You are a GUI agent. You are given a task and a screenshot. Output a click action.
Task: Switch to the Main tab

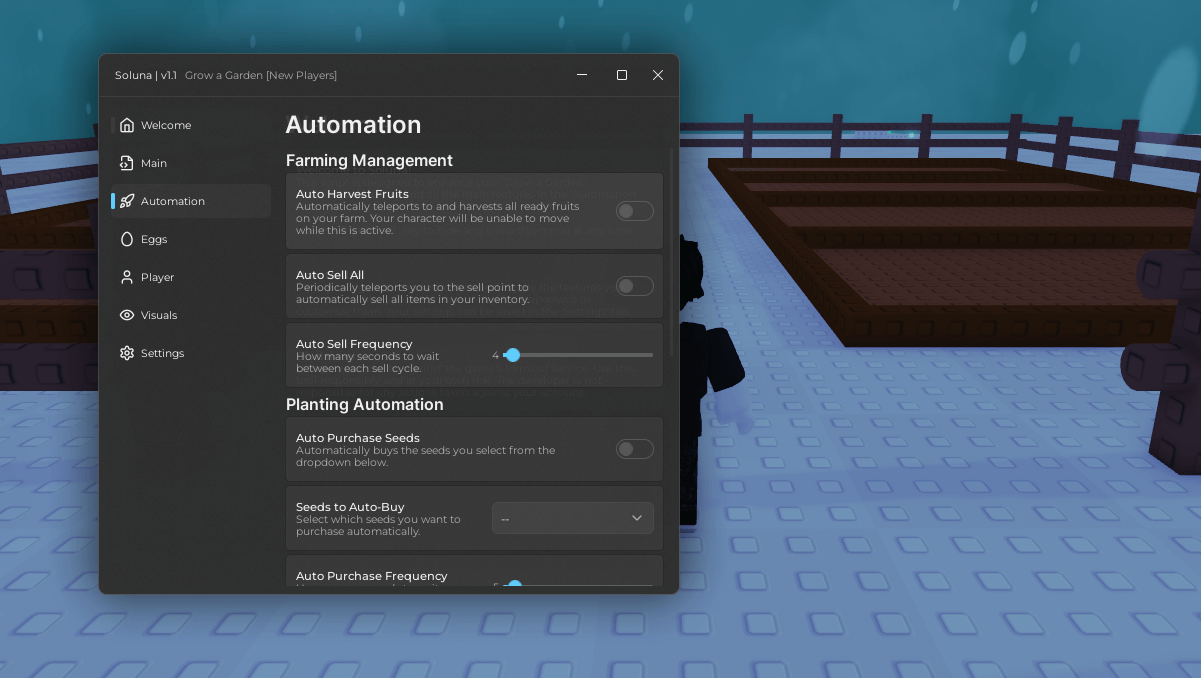point(190,163)
